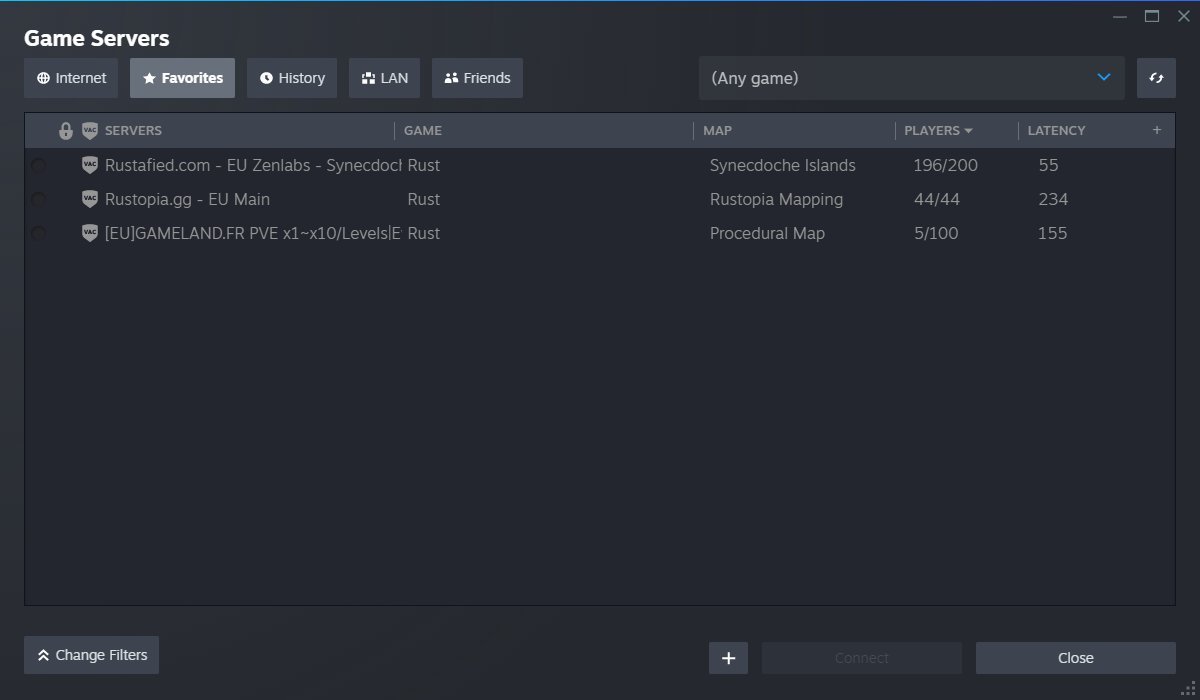The height and width of the screenshot is (700, 1200).
Task: Click the resize grip at window corner
Action: click(x=1190, y=690)
